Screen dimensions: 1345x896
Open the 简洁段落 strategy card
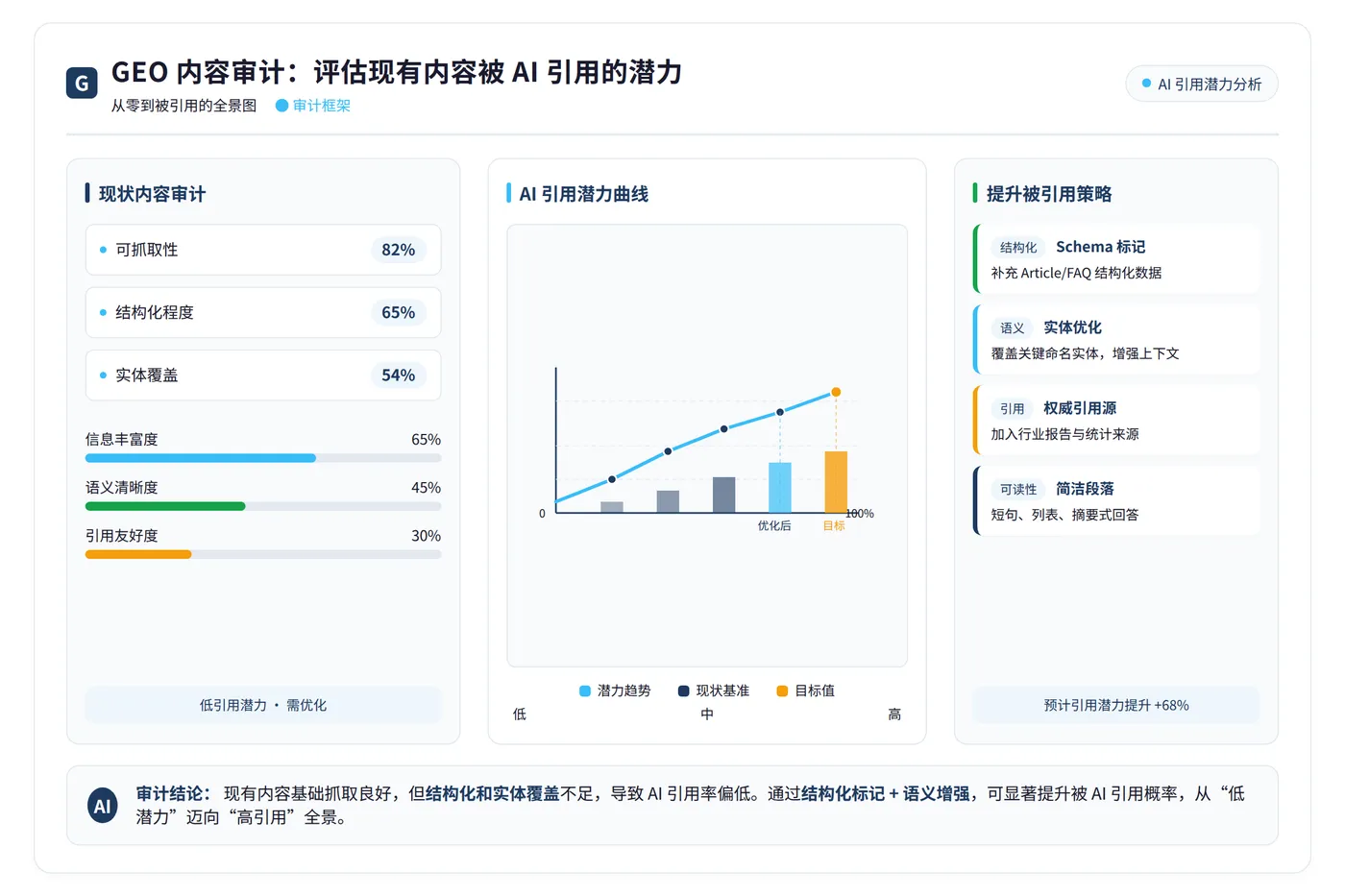(x=1116, y=501)
